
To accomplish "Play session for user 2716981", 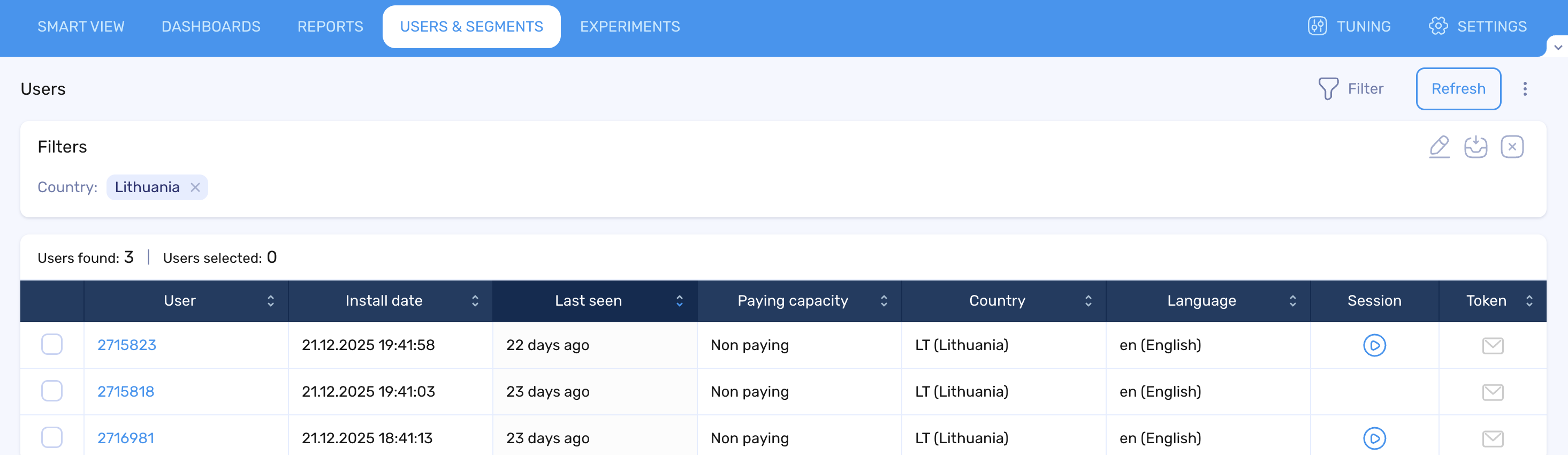I will coord(1374,438).
